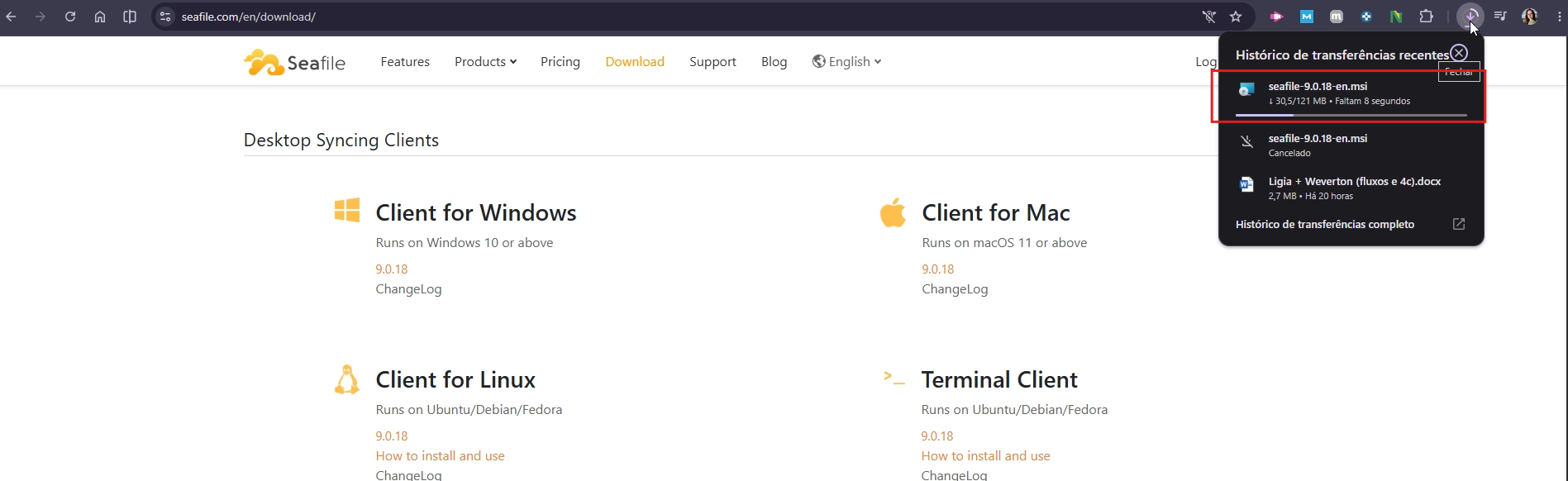This screenshot has height=481, width=1568.
Task: Click the Word document file icon
Action: pyautogui.click(x=1246, y=184)
